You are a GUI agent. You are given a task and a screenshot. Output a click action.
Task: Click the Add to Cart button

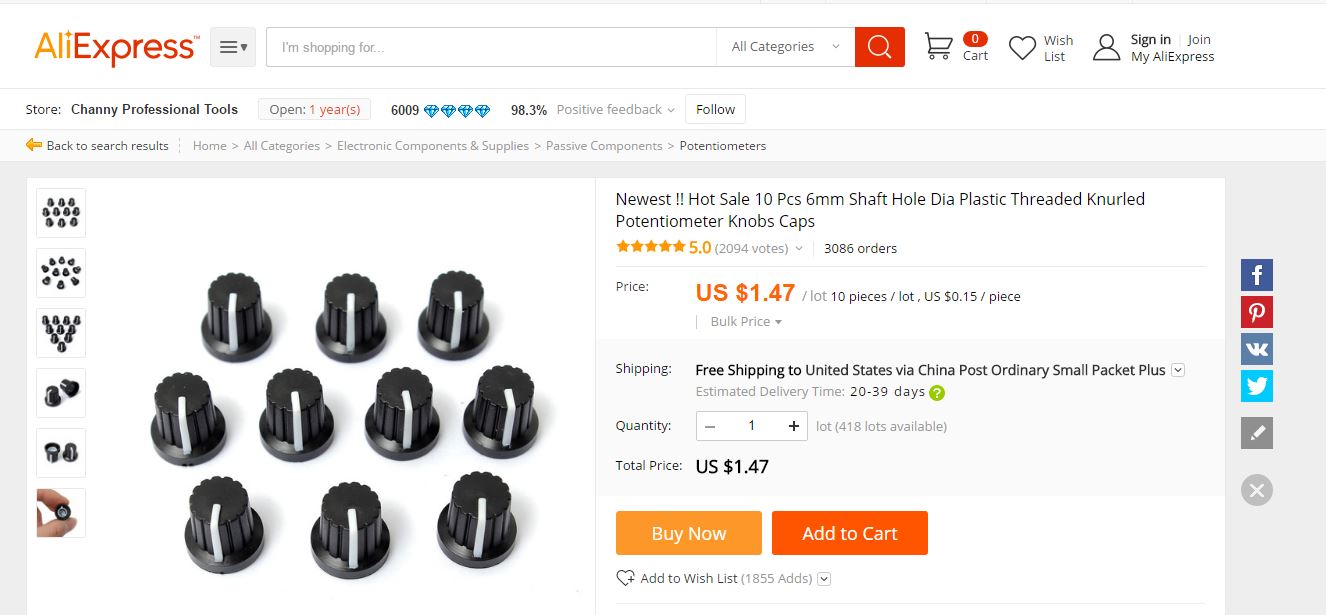tap(849, 533)
